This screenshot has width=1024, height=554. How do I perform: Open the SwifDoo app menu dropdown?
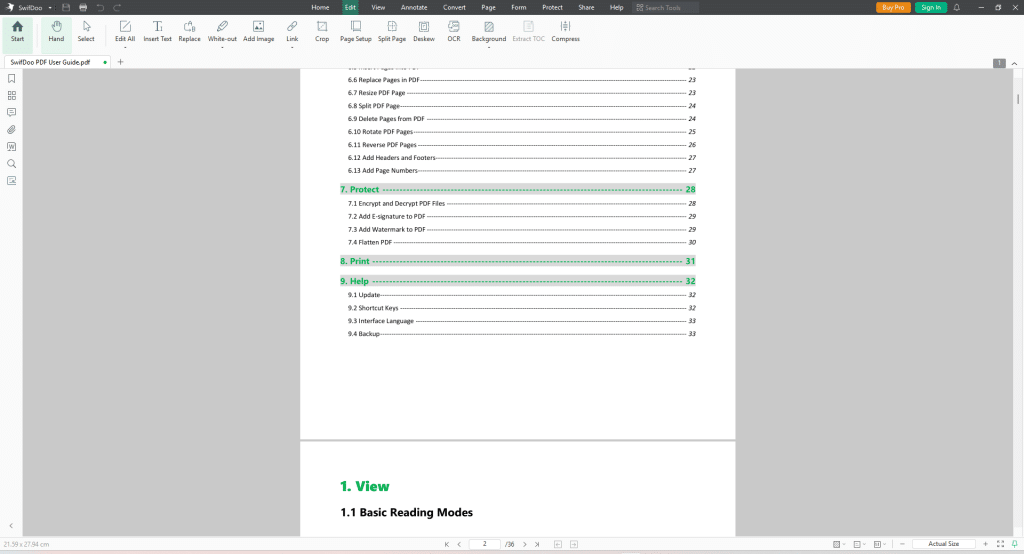pyautogui.click(x=50, y=8)
